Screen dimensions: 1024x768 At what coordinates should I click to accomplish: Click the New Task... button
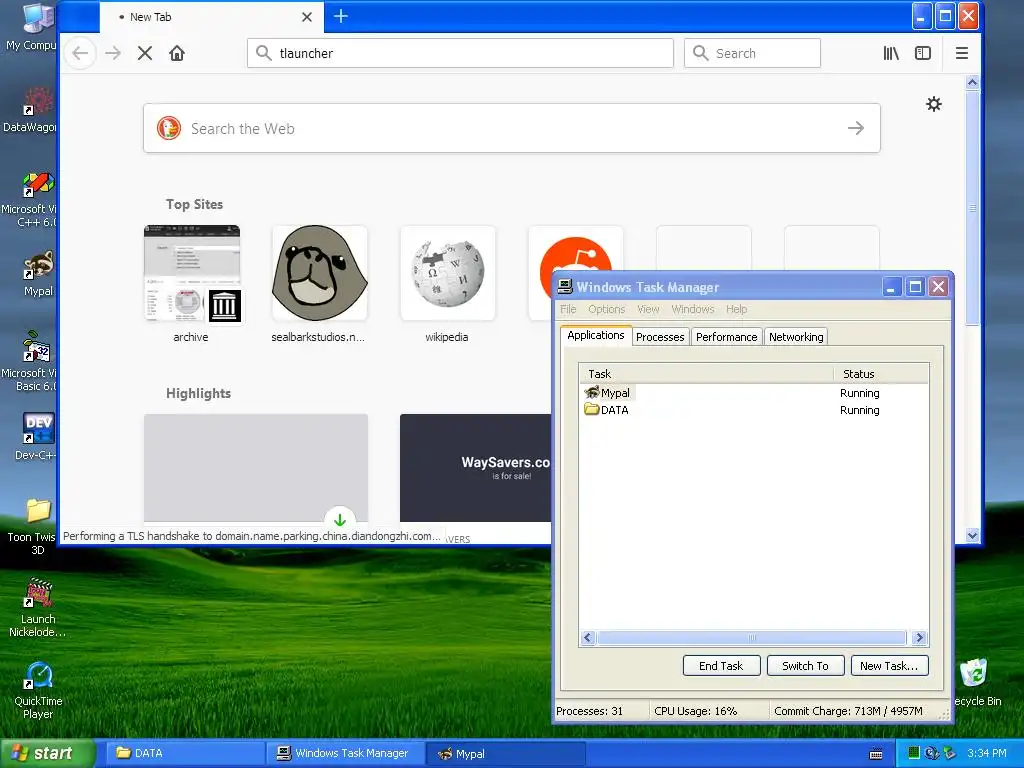(889, 665)
